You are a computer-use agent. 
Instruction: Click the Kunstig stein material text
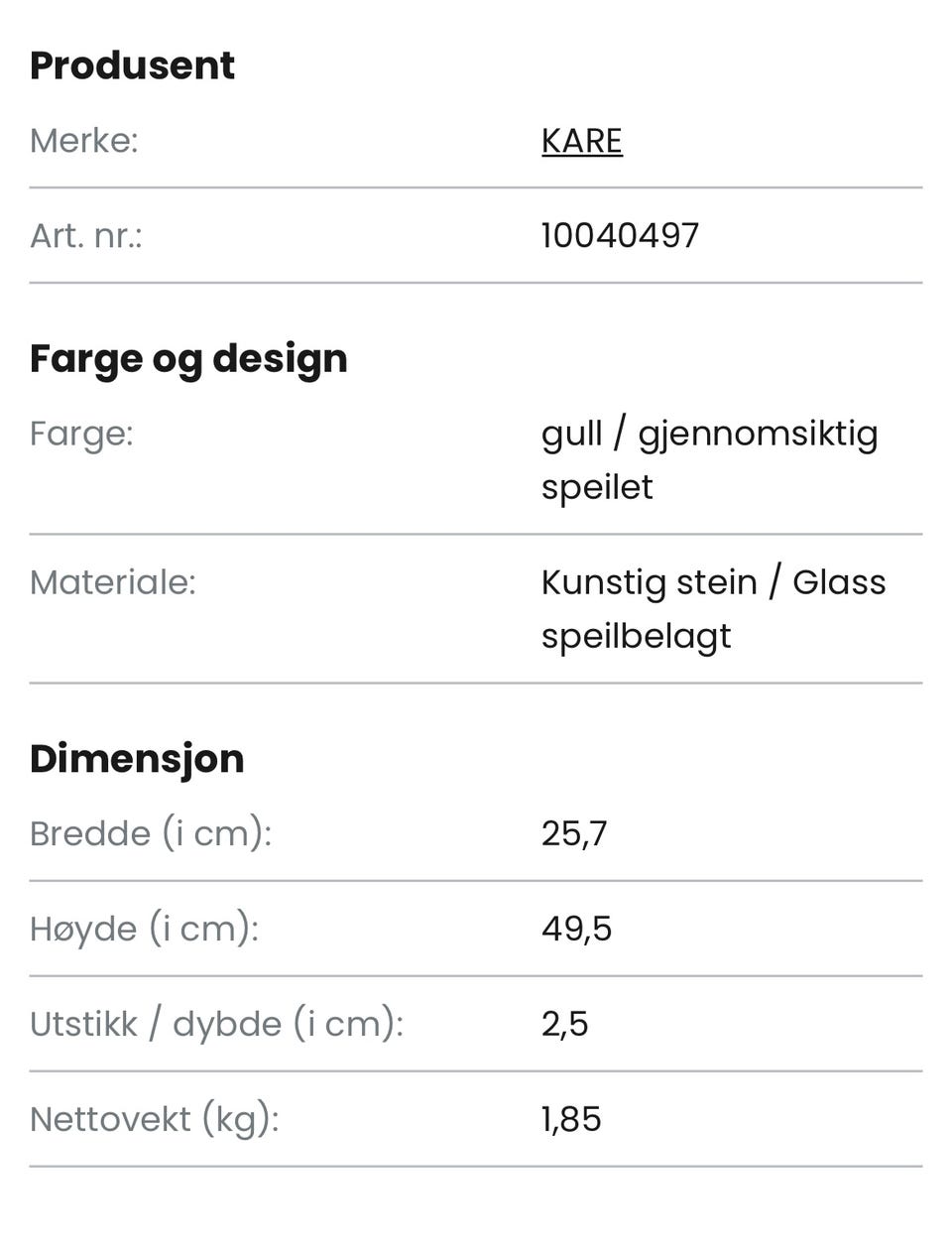point(649,582)
